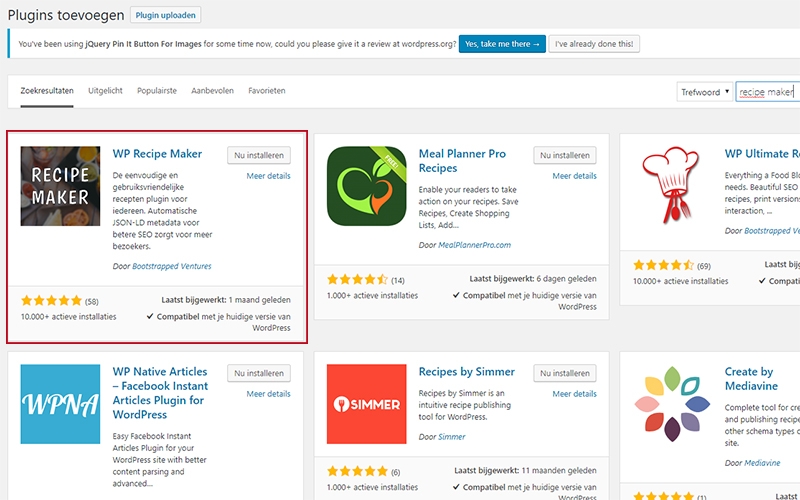Open Meer details for Recipes by Simmer

click(x=574, y=394)
